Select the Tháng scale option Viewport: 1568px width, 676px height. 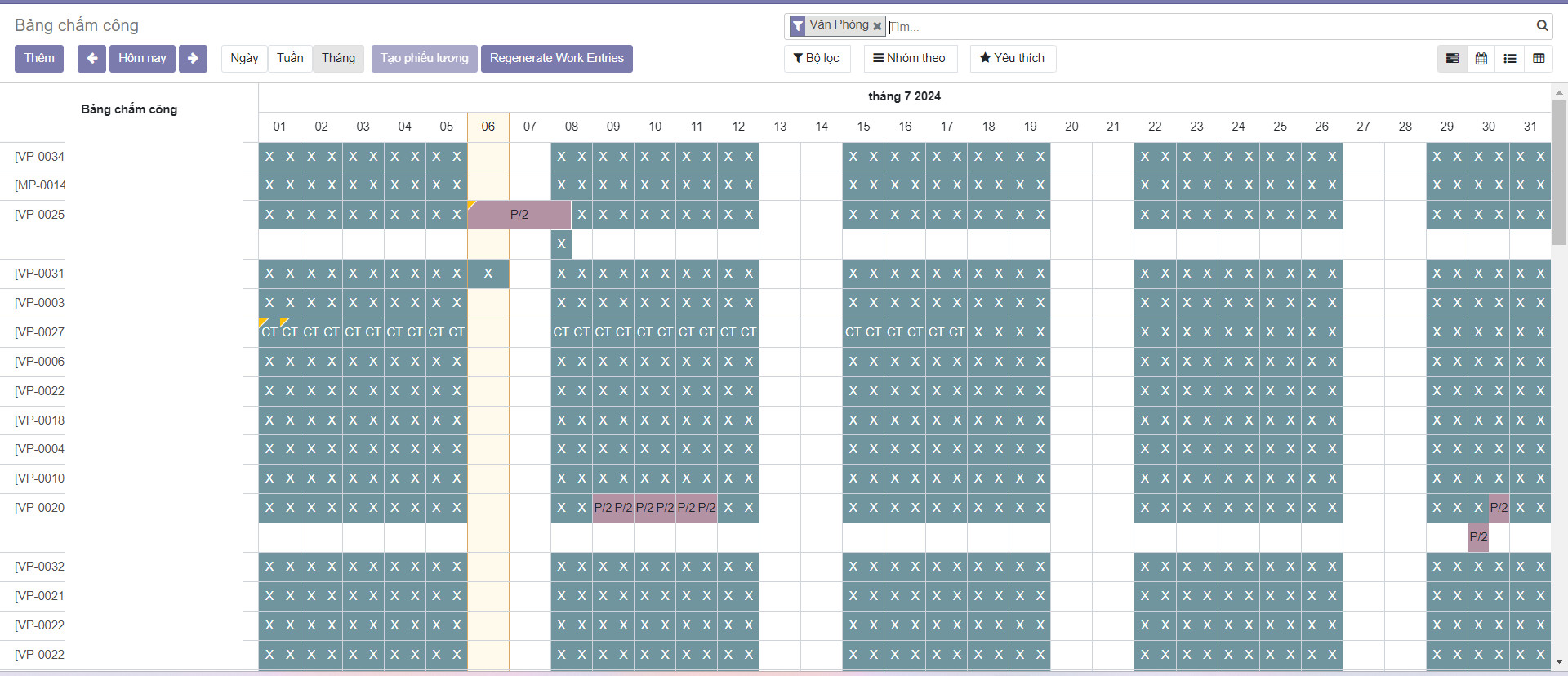pos(338,58)
